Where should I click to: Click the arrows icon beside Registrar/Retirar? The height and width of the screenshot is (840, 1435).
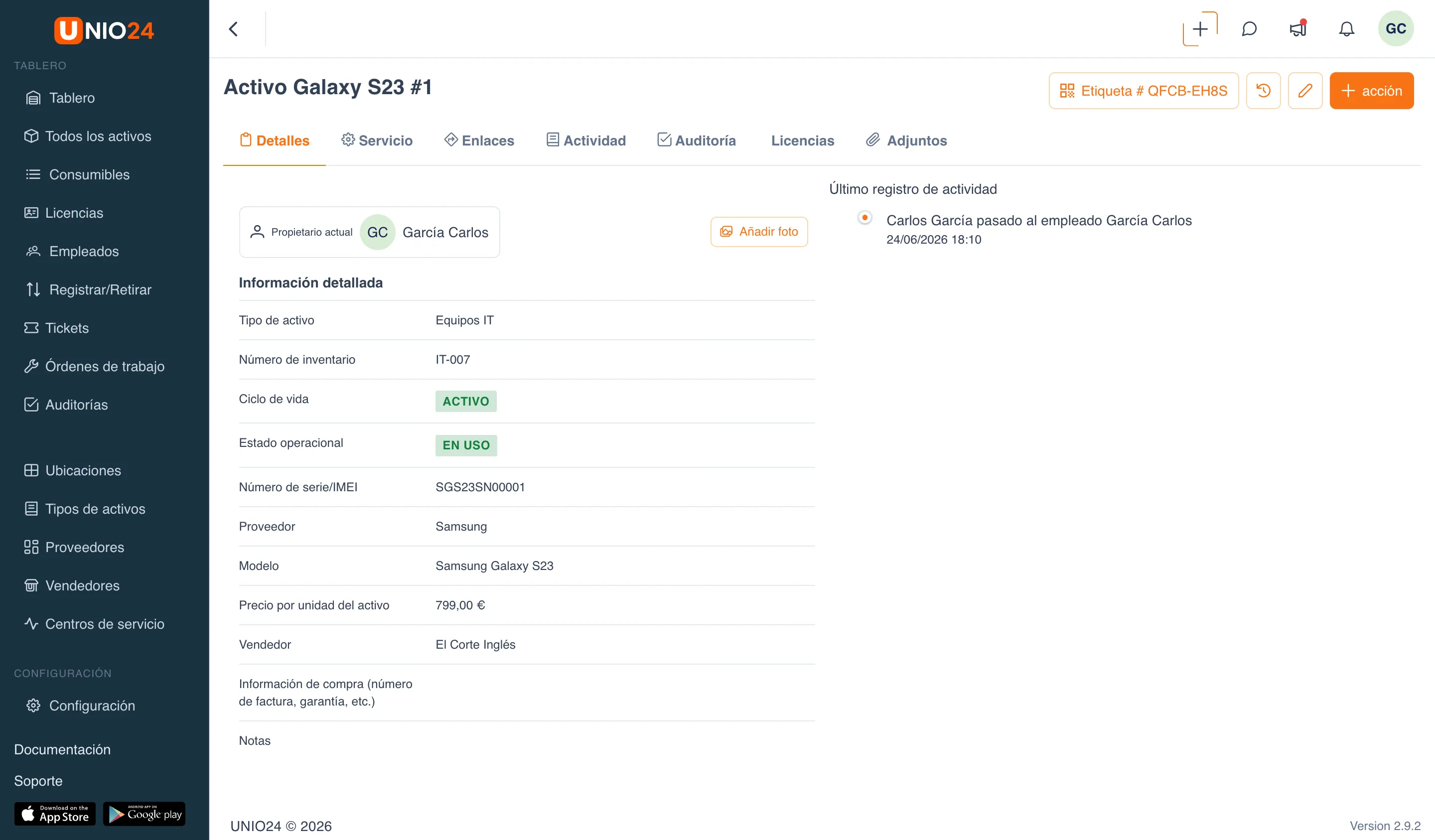(33, 289)
